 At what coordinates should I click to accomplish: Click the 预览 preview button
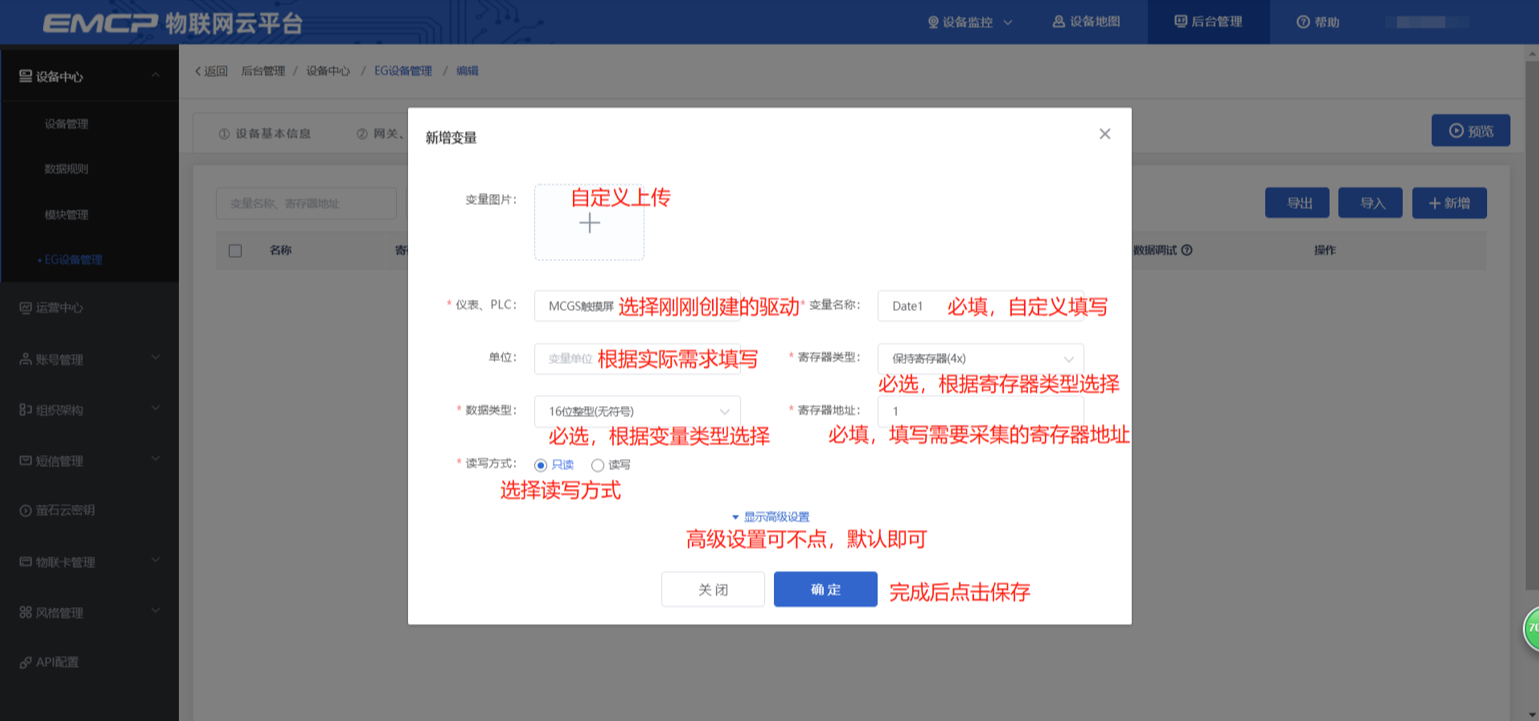click(x=1470, y=130)
